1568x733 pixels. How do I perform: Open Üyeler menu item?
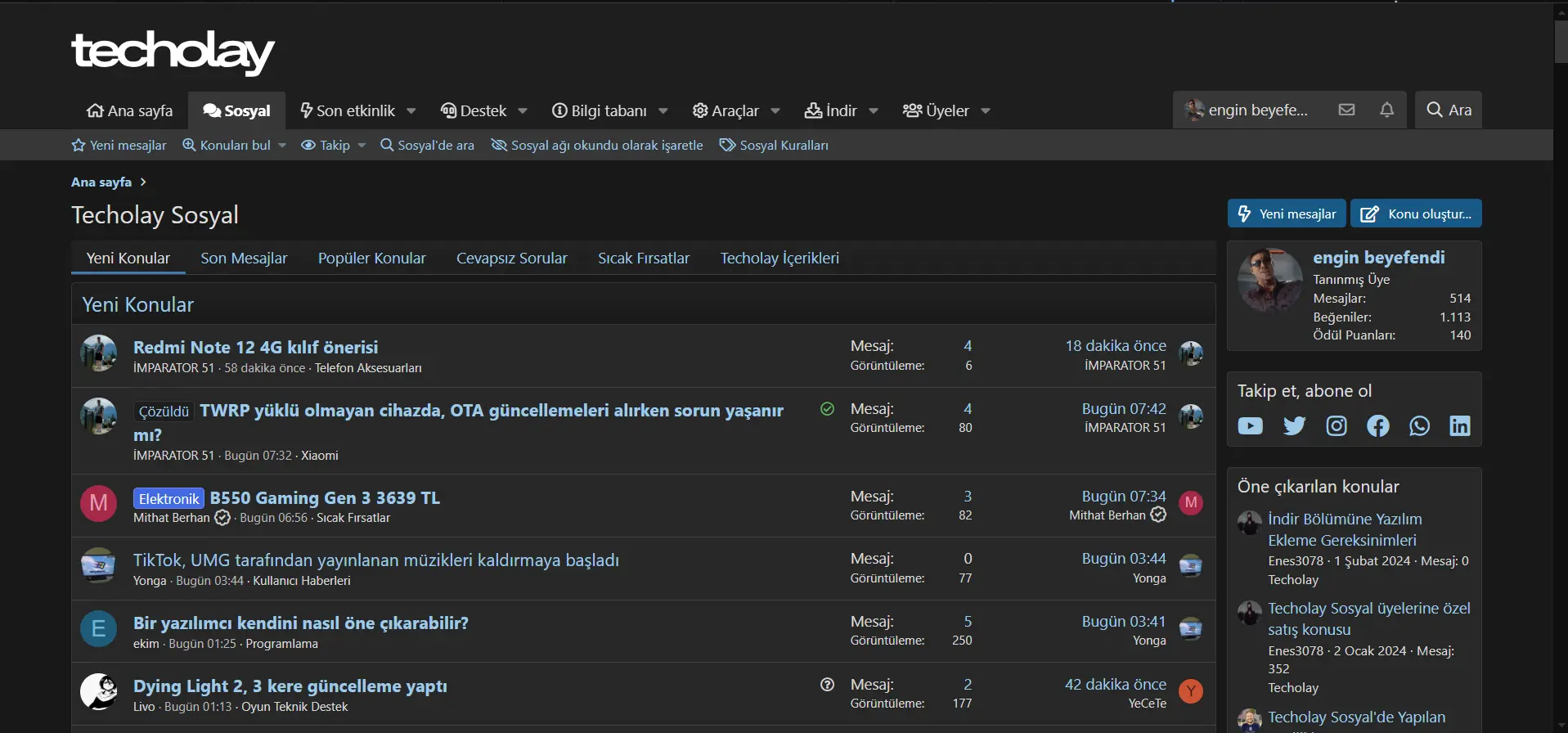[936, 110]
